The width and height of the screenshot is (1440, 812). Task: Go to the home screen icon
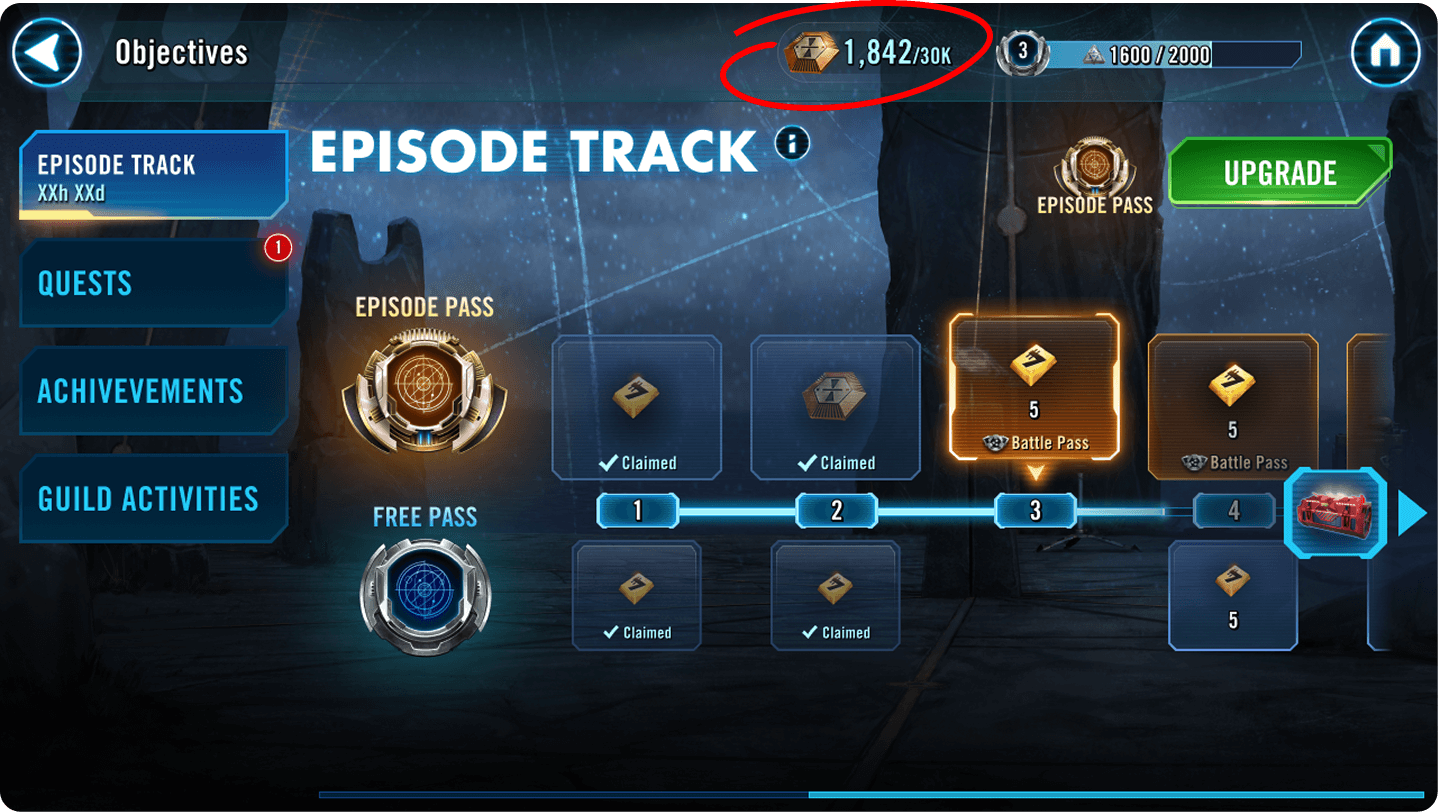(1385, 52)
